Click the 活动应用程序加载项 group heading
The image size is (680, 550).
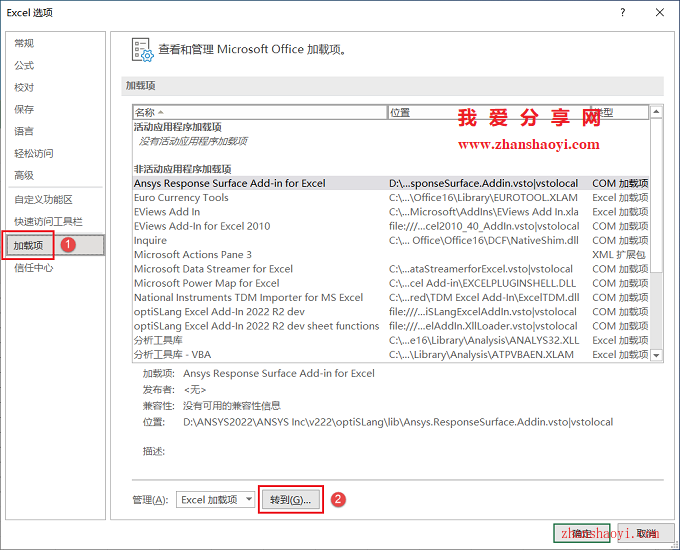(x=178, y=127)
